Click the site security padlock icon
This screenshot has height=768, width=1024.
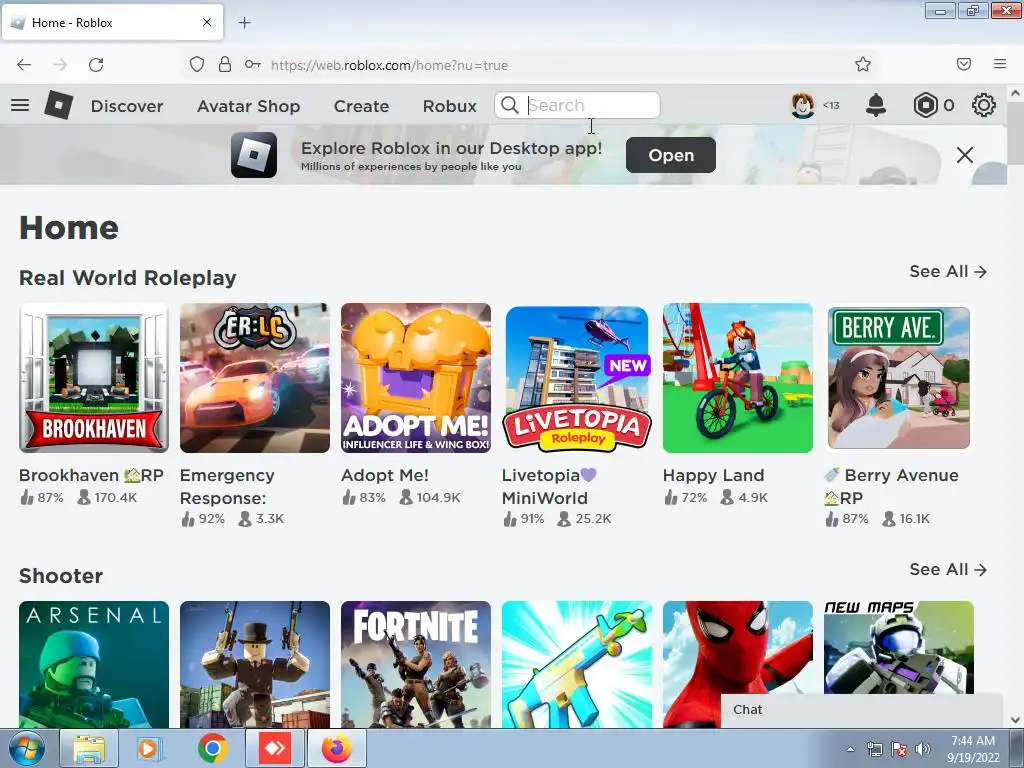coord(225,64)
